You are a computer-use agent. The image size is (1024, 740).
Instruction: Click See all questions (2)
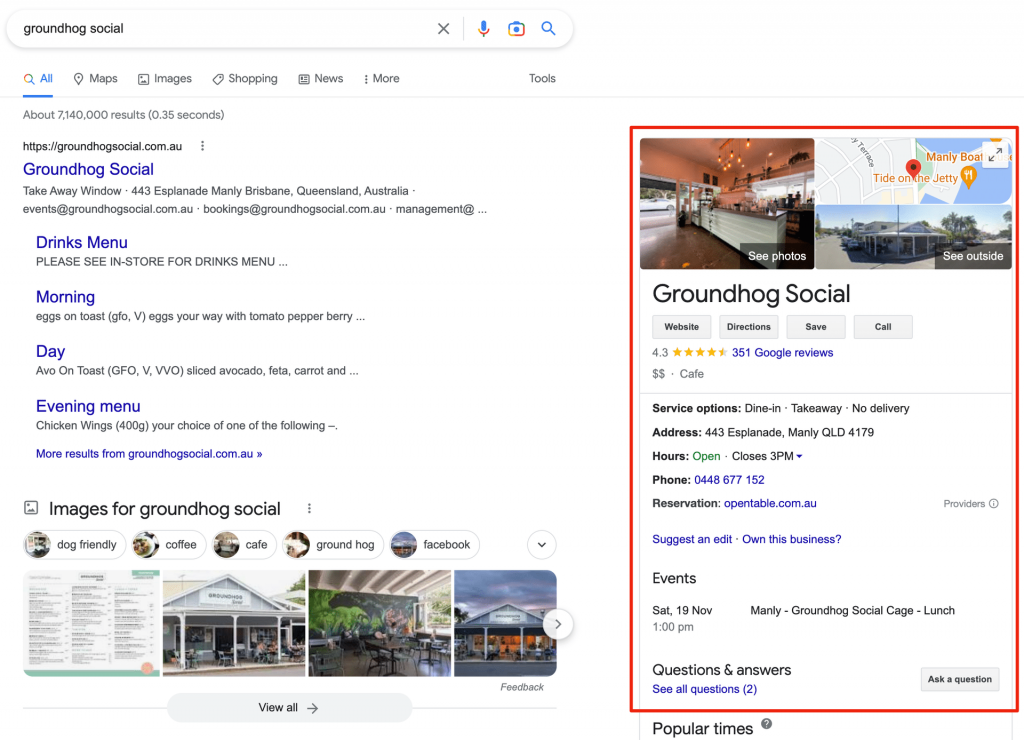(x=704, y=690)
